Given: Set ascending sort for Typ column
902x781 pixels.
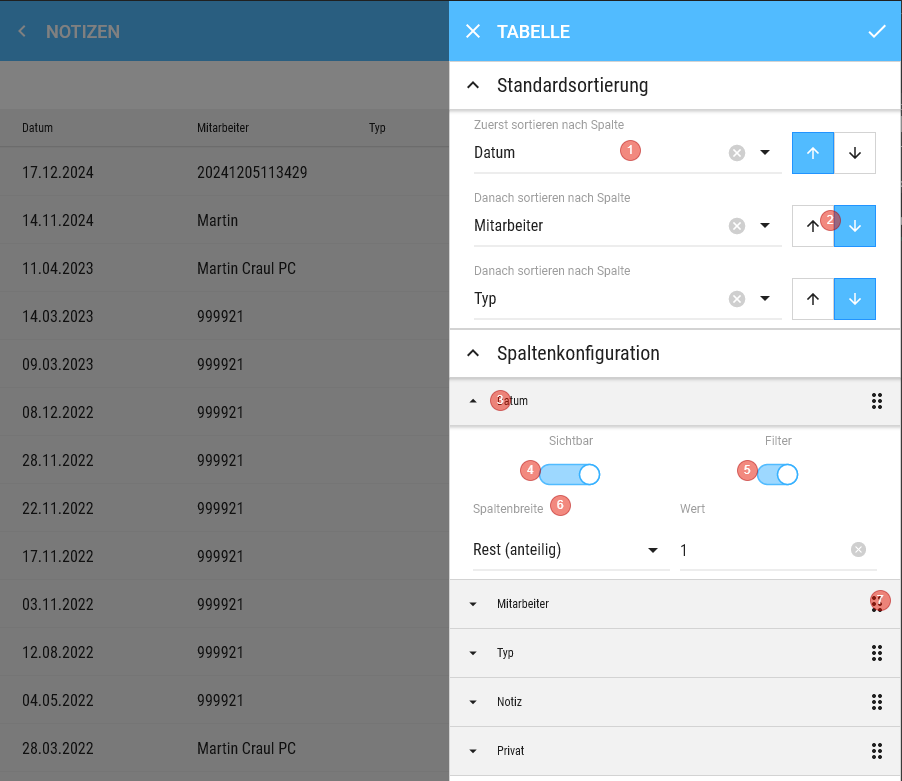Looking at the screenshot, I should coord(813,299).
